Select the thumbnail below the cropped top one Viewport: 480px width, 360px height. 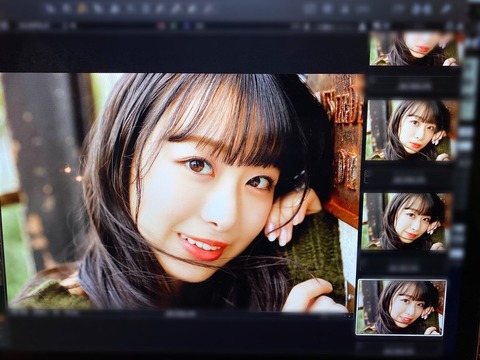(411, 130)
